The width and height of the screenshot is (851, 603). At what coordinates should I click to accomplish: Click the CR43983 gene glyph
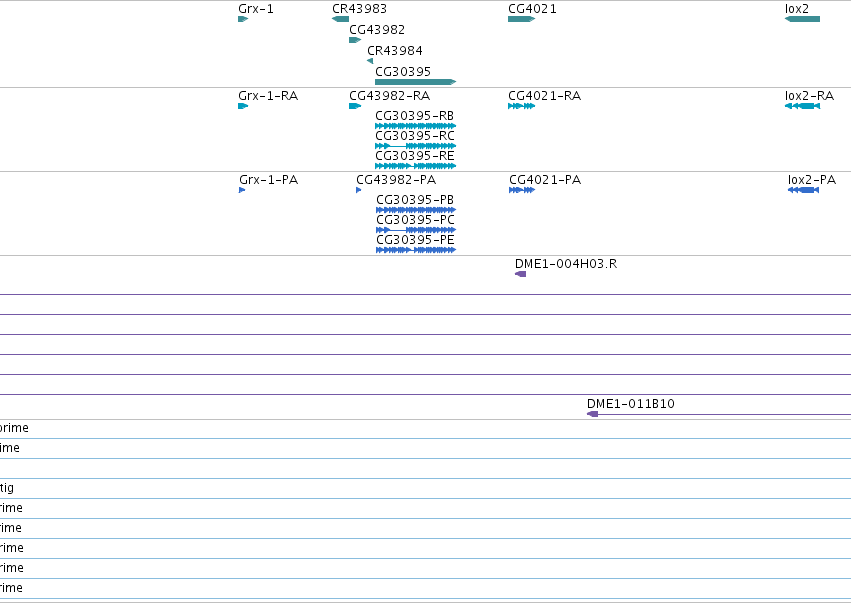pos(340,19)
